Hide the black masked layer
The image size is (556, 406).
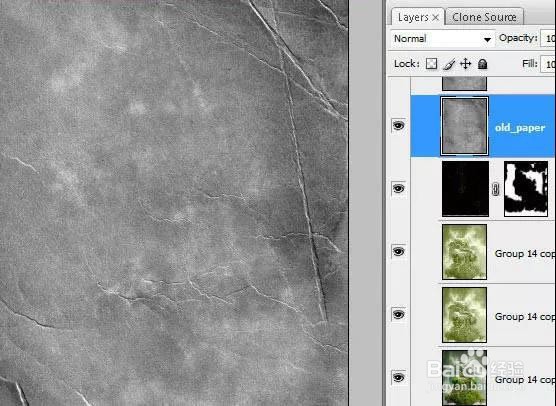(398, 188)
